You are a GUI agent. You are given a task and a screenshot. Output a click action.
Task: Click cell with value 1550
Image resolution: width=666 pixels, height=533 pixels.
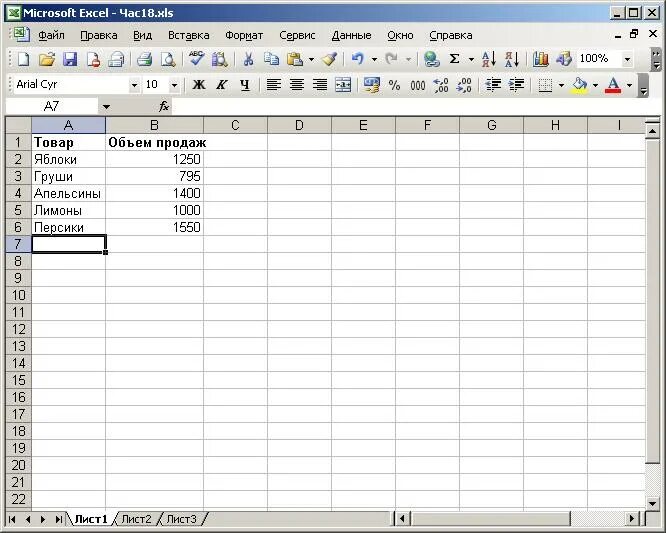click(154, 227)
